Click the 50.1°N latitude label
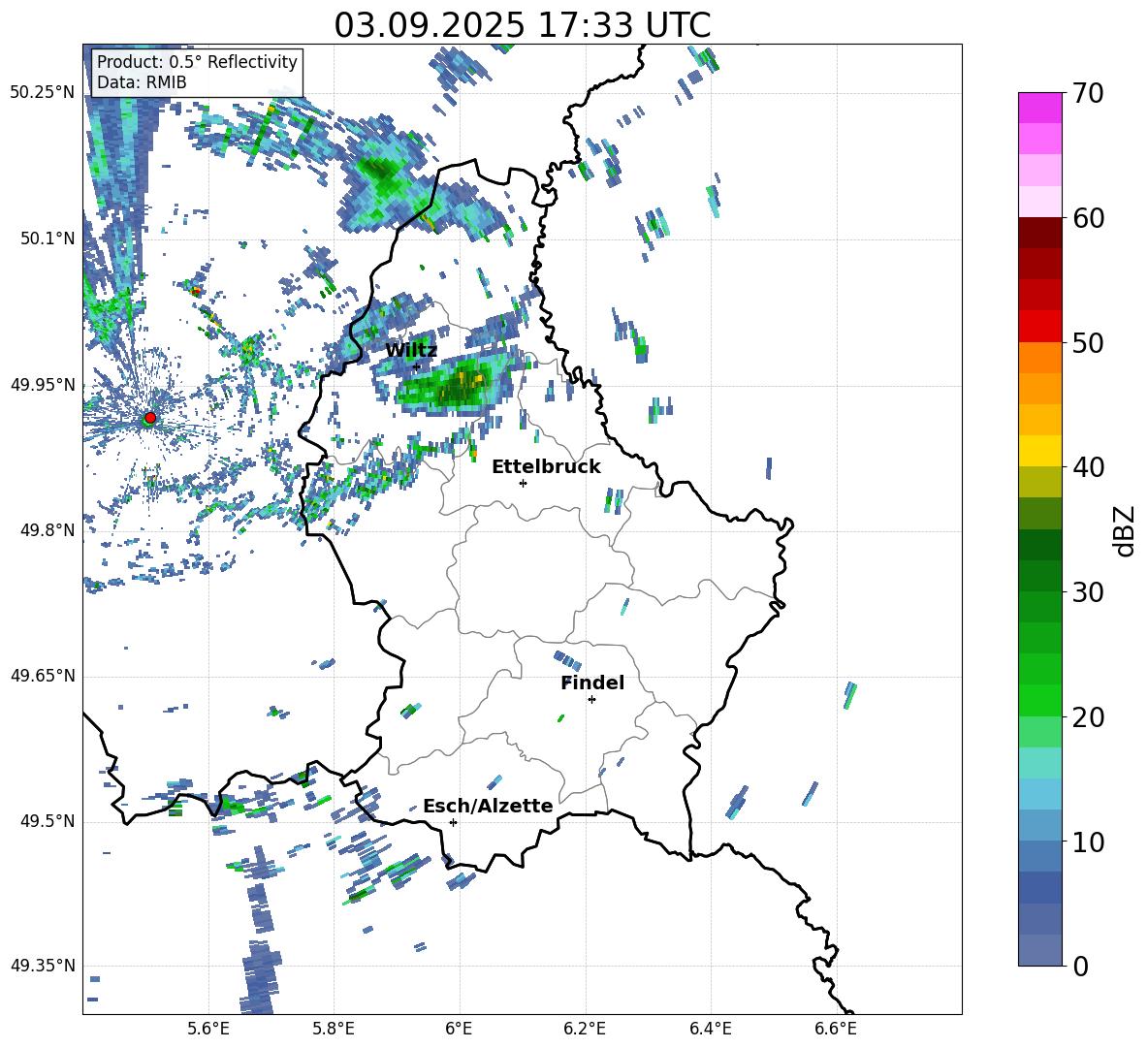This screenshot has height=1048, width=1148. click(x=47, y=238)
